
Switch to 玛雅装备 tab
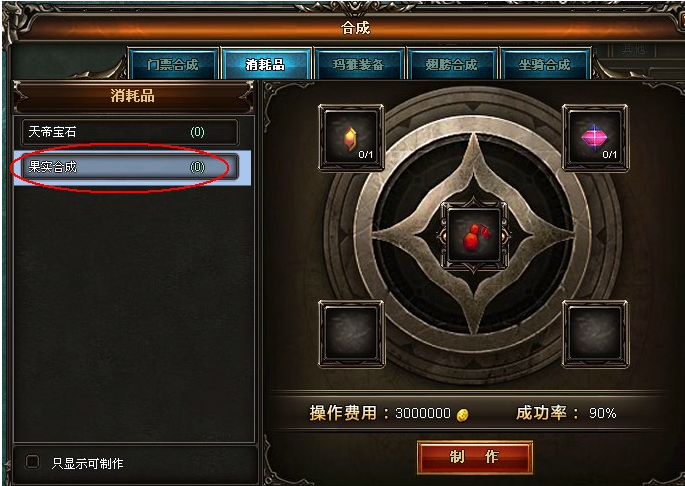coord(358,65)
